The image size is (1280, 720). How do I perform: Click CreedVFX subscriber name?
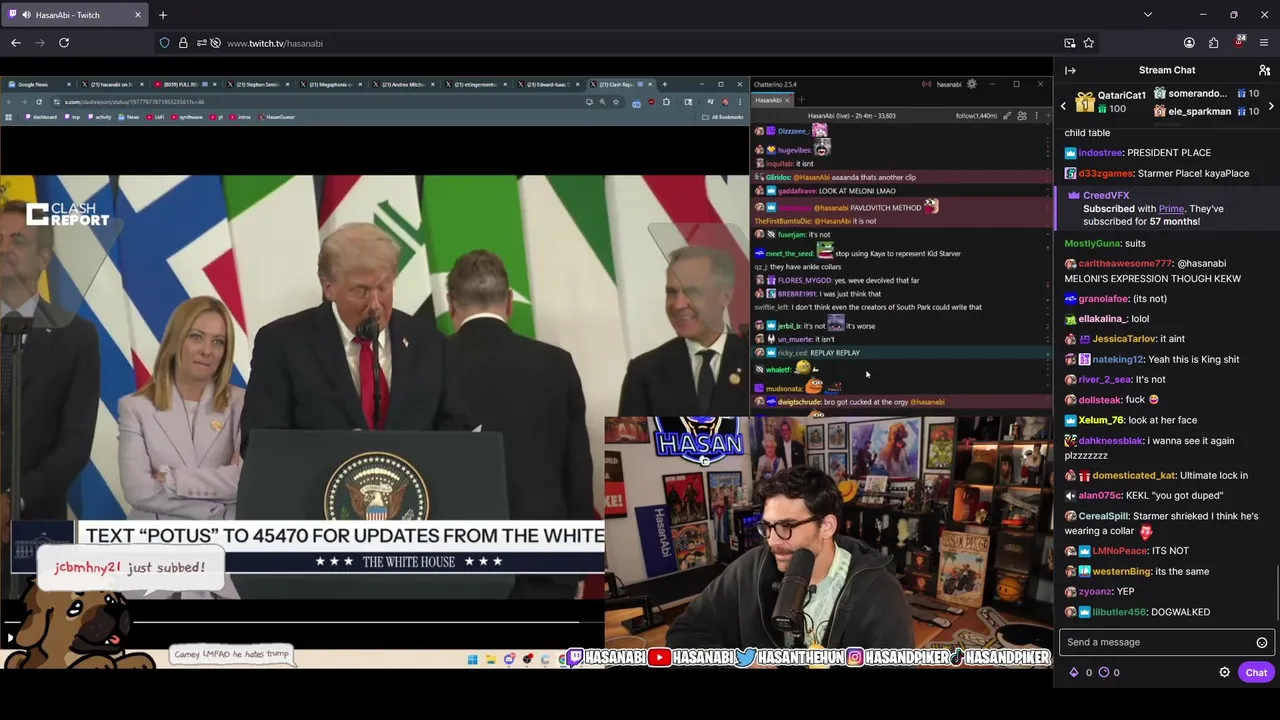pos(1106,196)
